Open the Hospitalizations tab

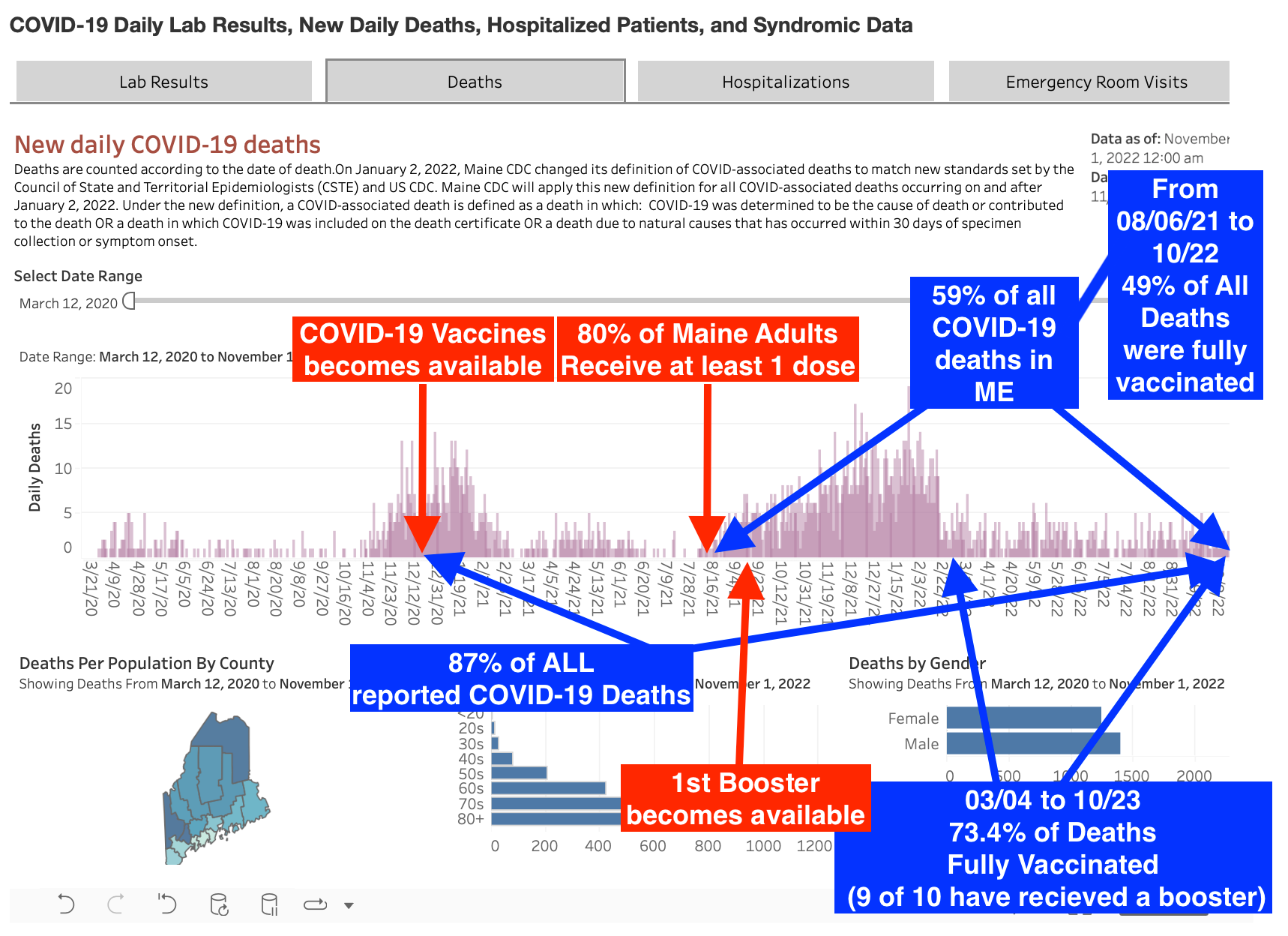pyautogui.click(x=786, y=82)
